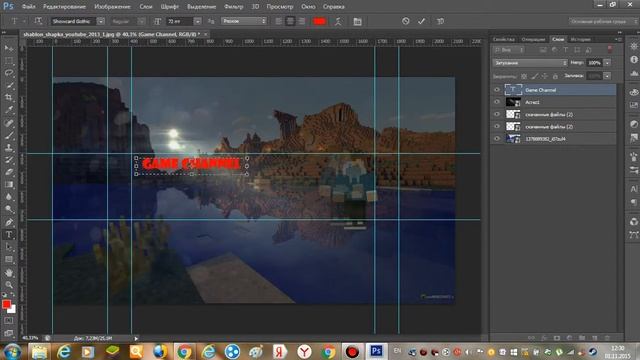
Task: Select the Eyedropper tool
Action: [9, 110]
